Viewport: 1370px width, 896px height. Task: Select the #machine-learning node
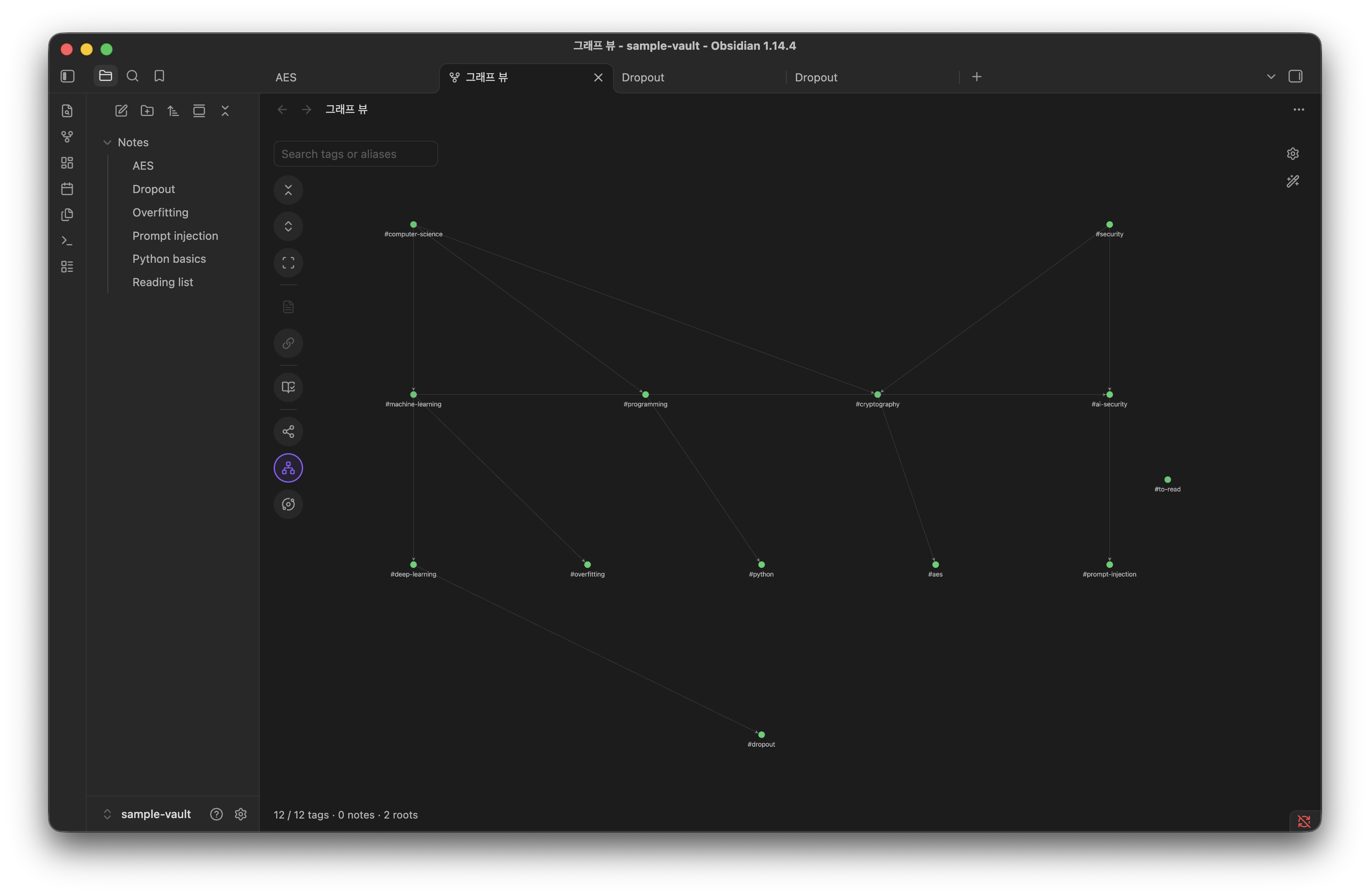point(414,394)
